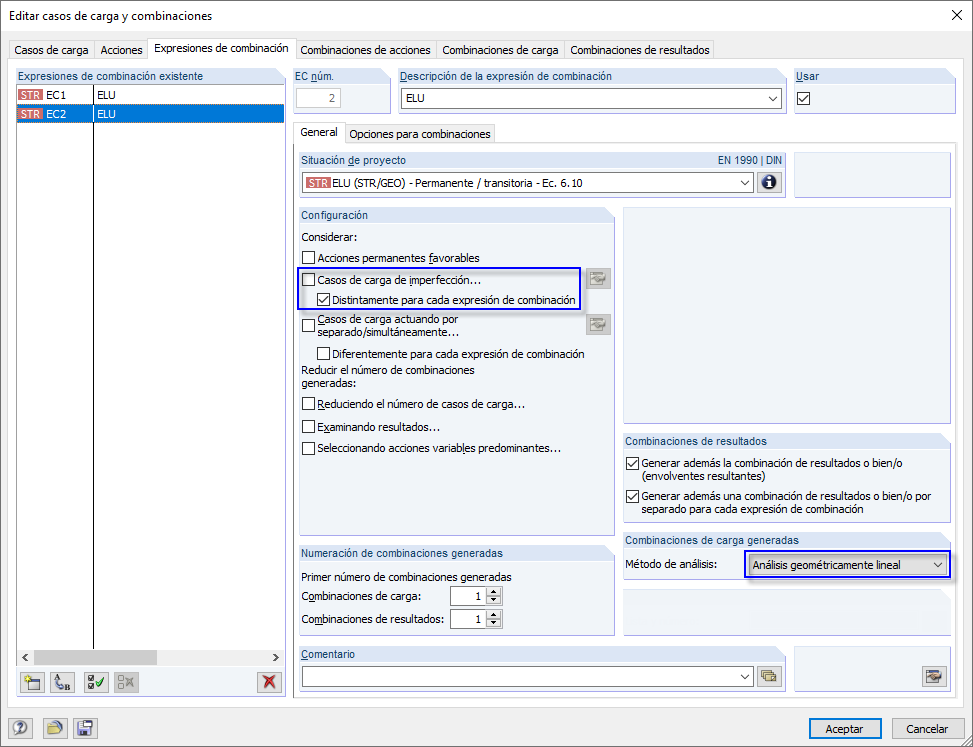Open Situación de proyecto dropdown

tap(745, 183)
